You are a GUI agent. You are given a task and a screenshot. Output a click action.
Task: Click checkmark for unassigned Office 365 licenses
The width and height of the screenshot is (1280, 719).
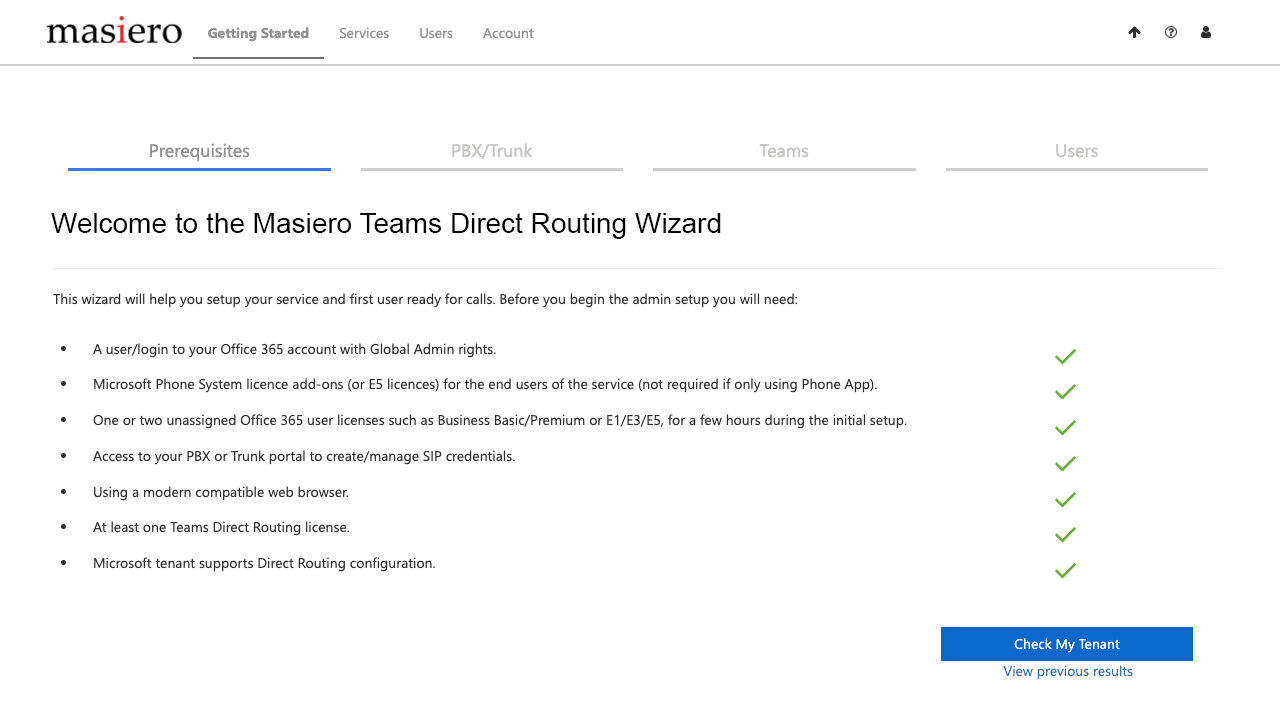coord(1065,428)
